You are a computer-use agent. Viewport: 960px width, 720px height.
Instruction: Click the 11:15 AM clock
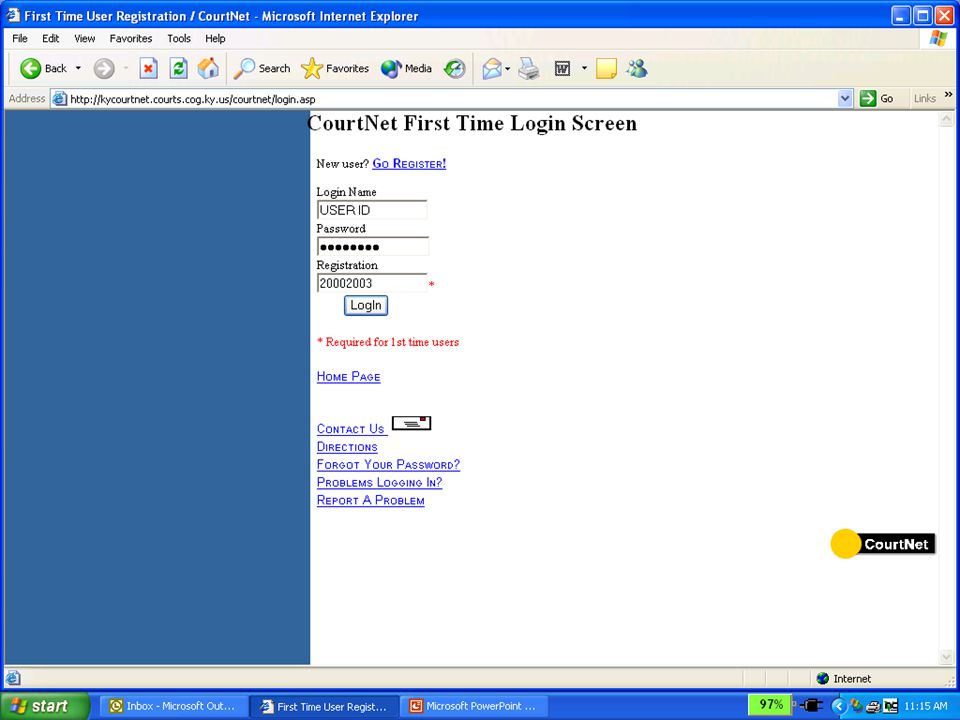pyautogui.click(x=926, y=706)
